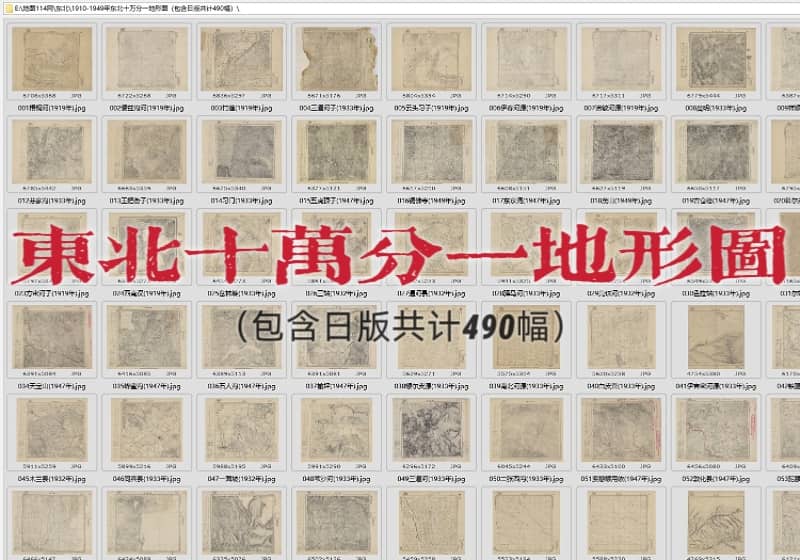
Task: Select the file name starting with 024
Action: [146, 294]
